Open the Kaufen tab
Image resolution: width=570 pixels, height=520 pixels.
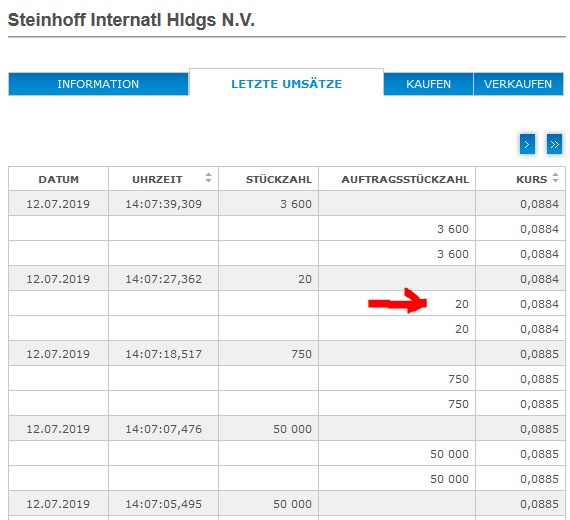click(428, 84)
